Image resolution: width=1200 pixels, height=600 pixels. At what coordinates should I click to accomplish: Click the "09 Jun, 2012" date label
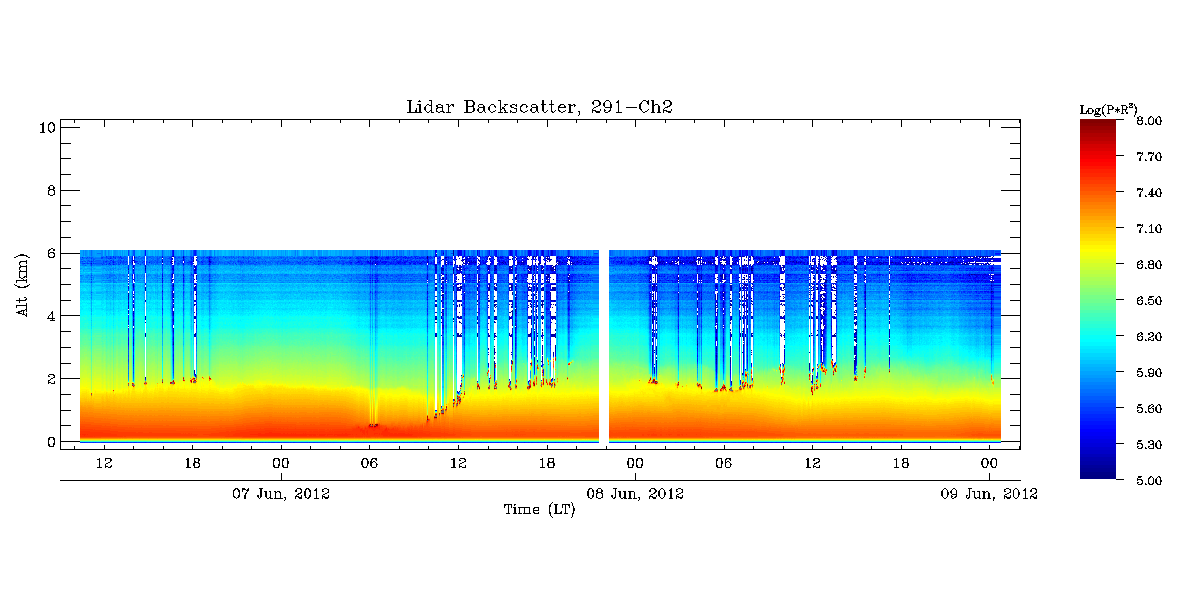pyautogui.click(x=989, y=494)
